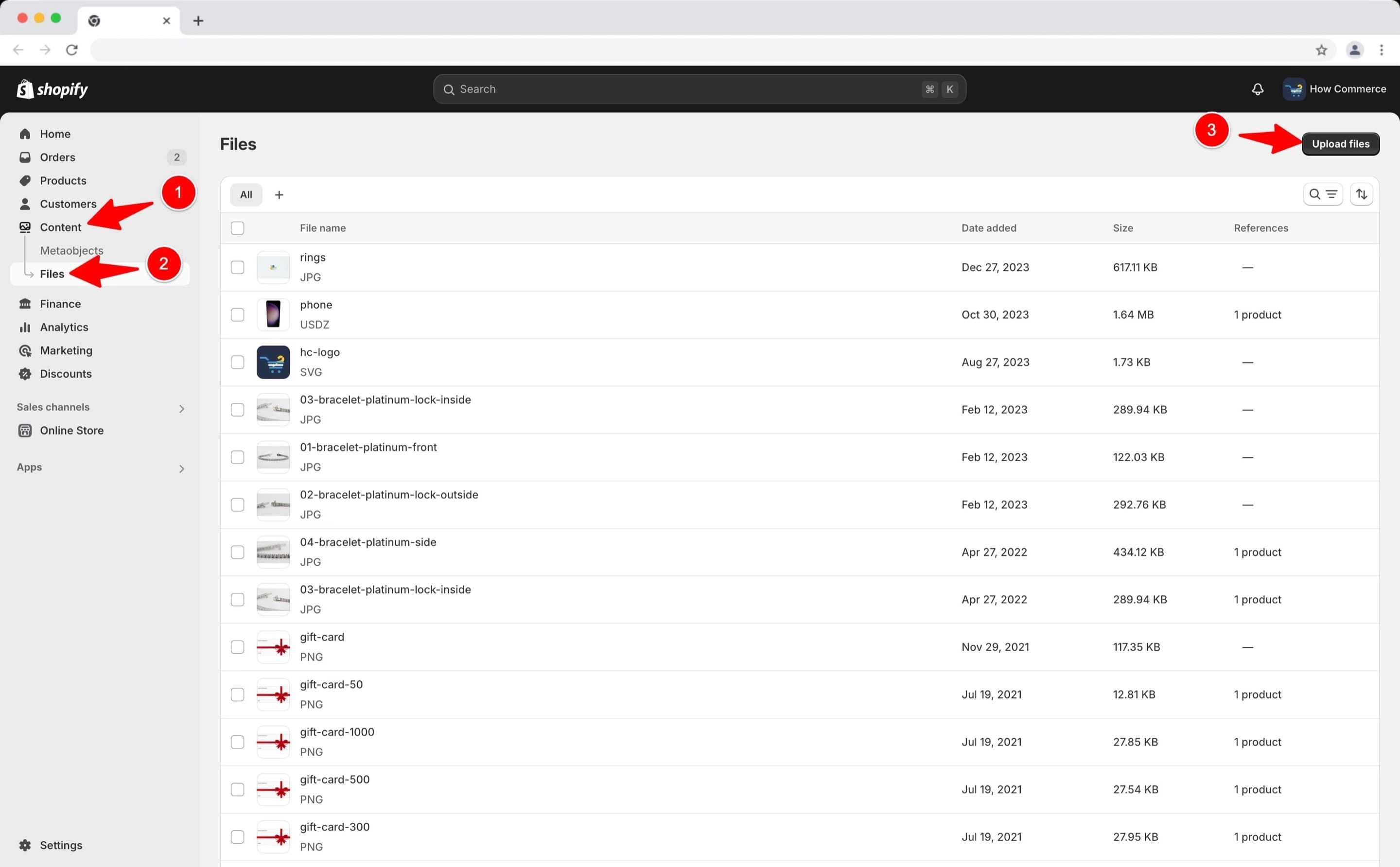Image resolution: width=1400 pixels, height=867 pixels.
Task: Open the browser profile icon
Action: tap(1354, 50)
